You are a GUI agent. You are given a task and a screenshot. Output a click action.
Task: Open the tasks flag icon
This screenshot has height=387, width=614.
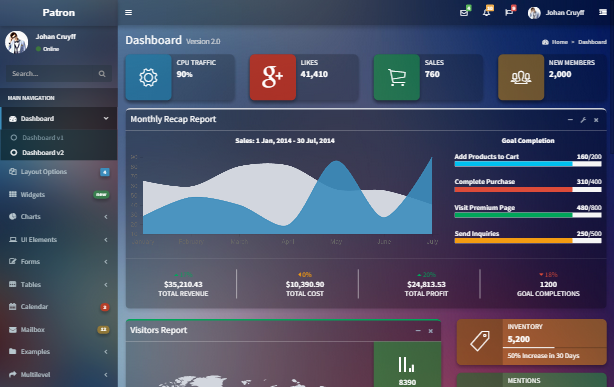pyautogui.click(x=509, y=13)
